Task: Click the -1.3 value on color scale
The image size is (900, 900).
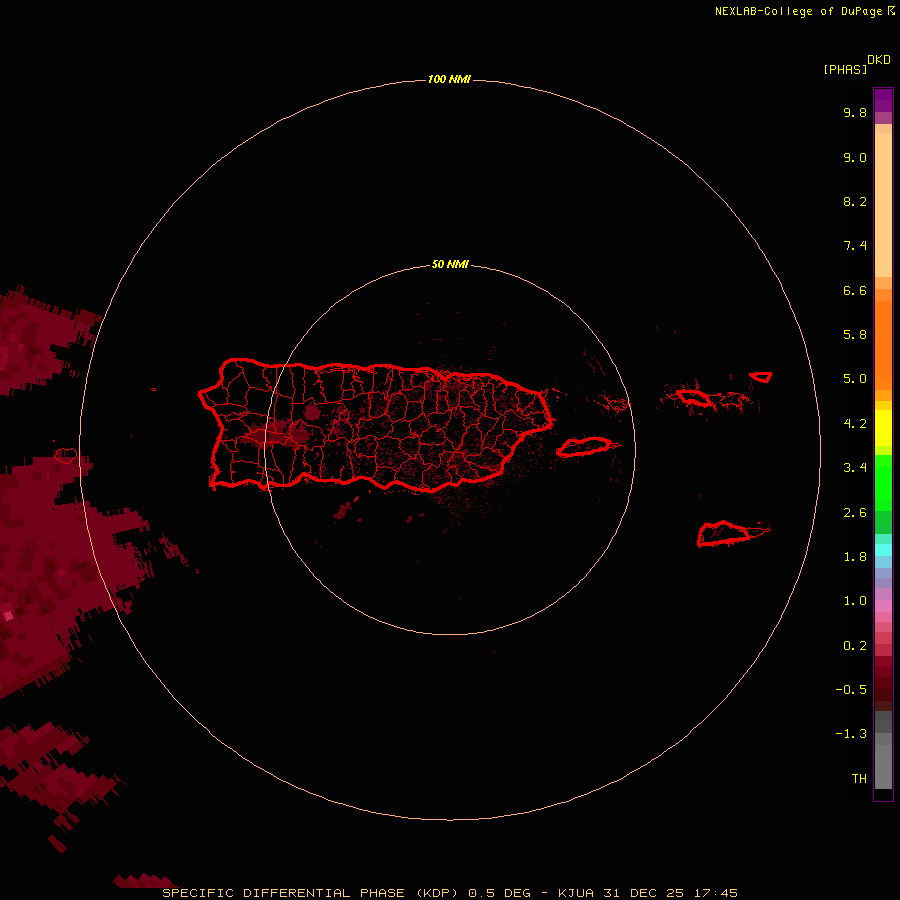Action: click(851, 734)
